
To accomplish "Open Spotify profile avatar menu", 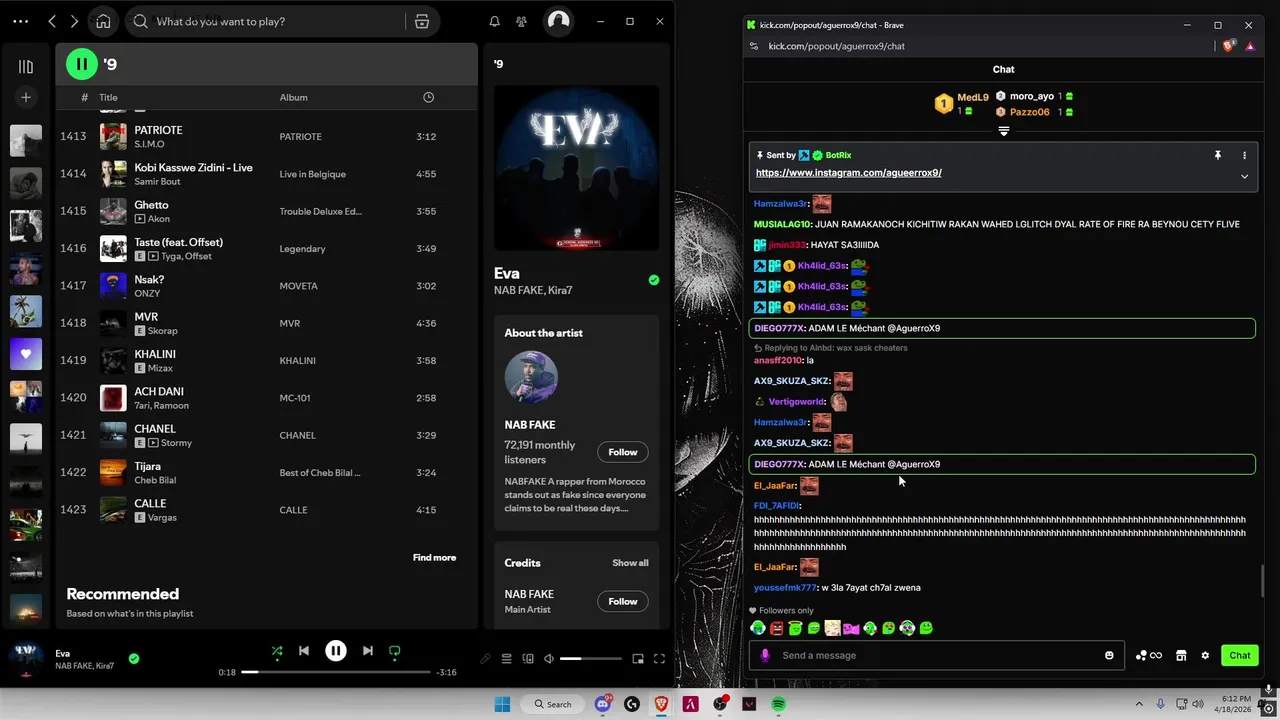I will [558, 21].
